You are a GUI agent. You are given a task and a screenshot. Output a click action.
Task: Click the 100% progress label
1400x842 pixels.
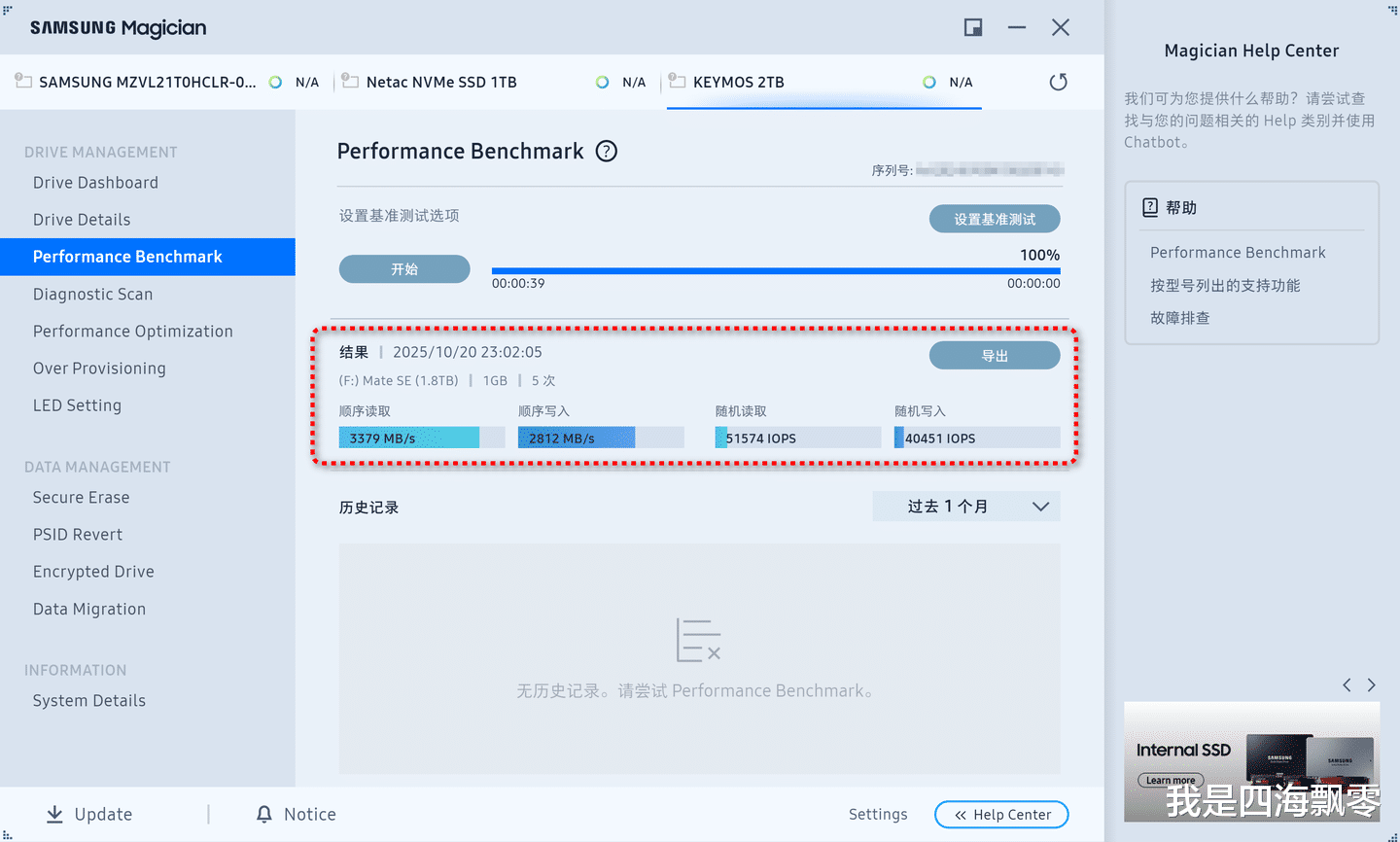[x=1040, y=255]
